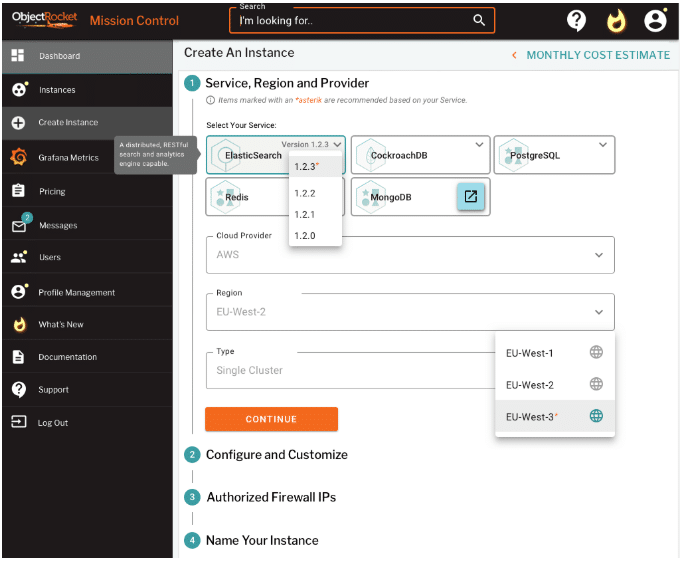Click the Redis hexagon service icon

click(225, 197)
